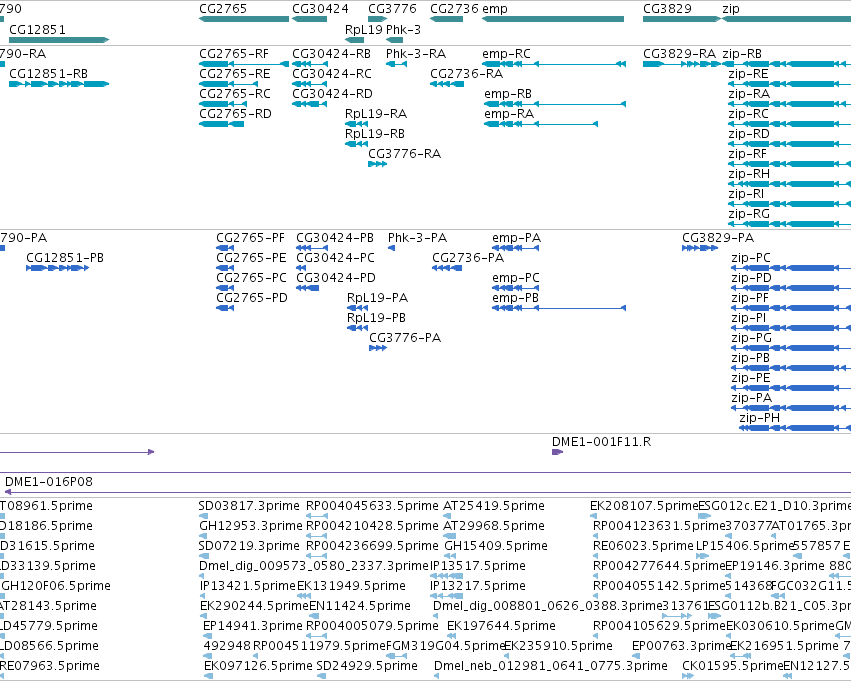Click the DME1-016P08 clone label
The height and width of the screenshot is (681, 851).
pos(49,482)
